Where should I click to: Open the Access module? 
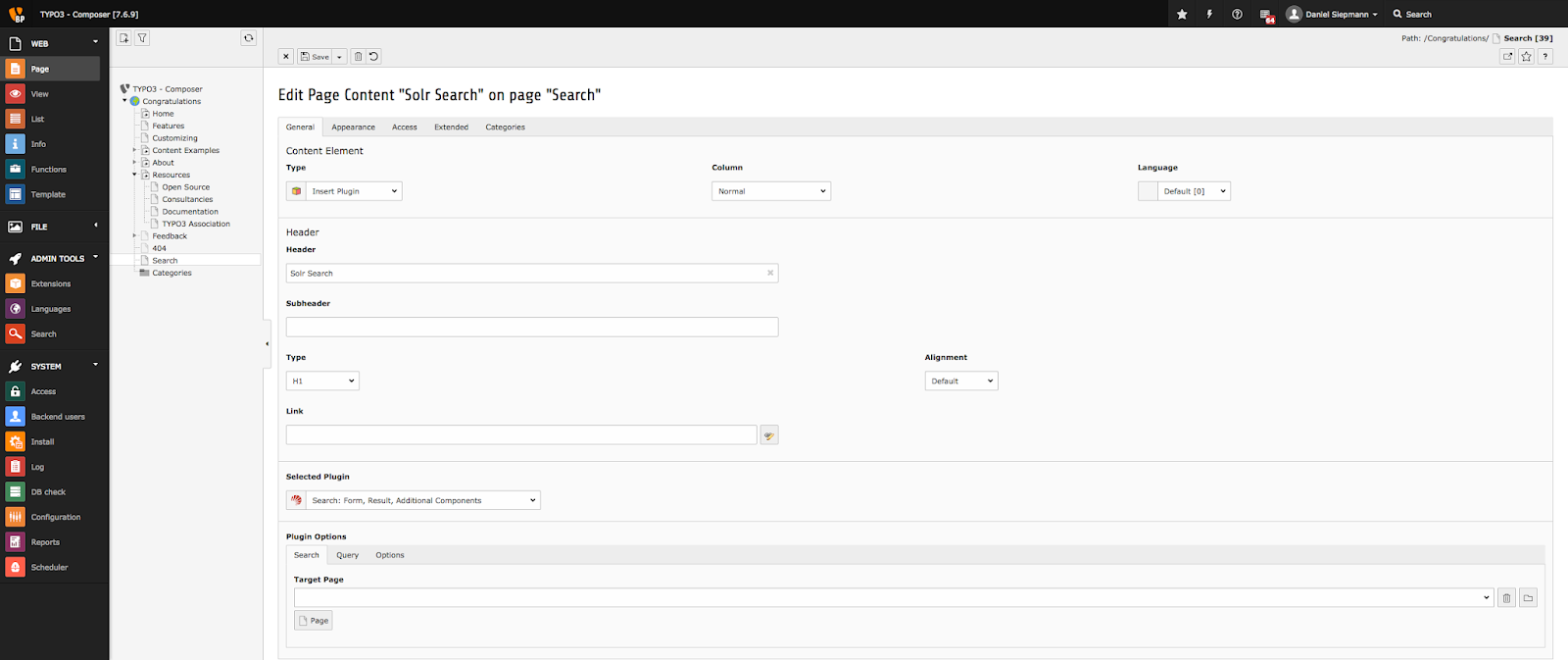click(50, 391)
